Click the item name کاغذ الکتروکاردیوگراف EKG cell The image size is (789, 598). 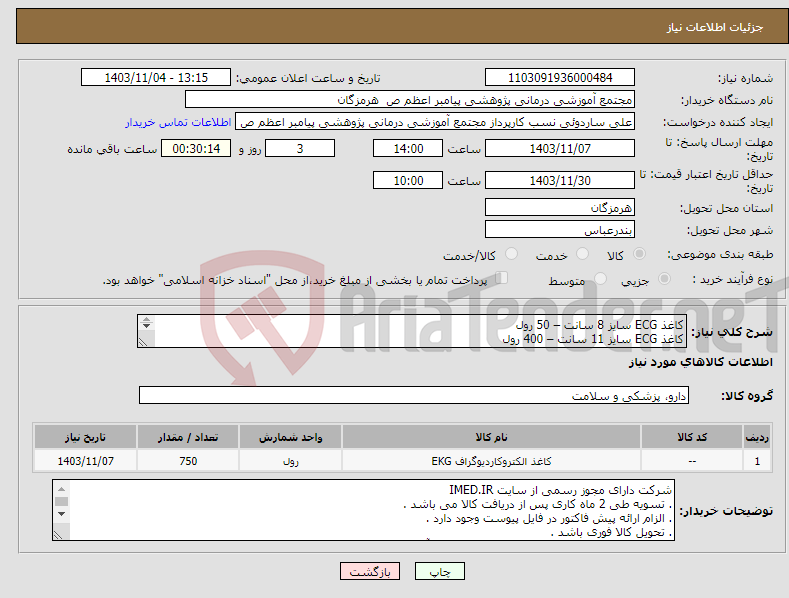point(491,461)
